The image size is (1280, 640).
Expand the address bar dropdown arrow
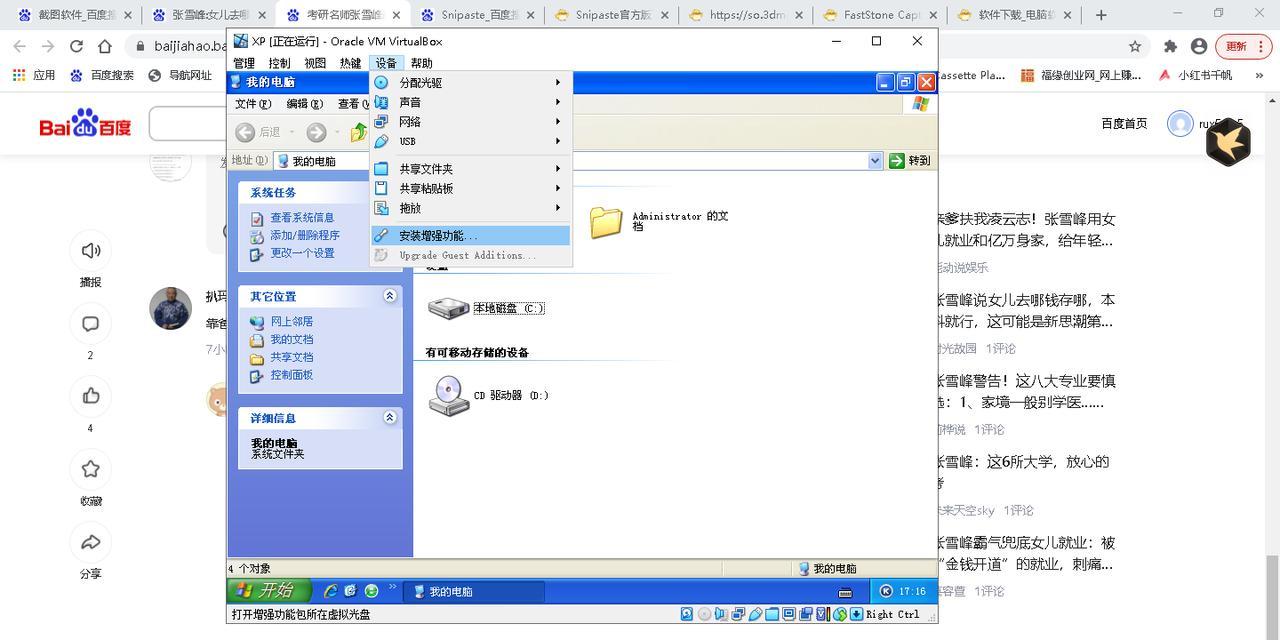click(875, 161)
